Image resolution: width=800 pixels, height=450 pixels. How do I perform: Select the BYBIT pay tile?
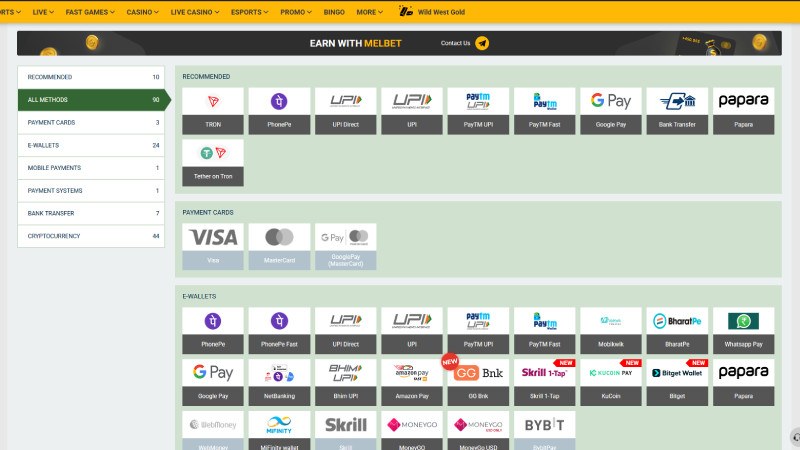(544, 430)
